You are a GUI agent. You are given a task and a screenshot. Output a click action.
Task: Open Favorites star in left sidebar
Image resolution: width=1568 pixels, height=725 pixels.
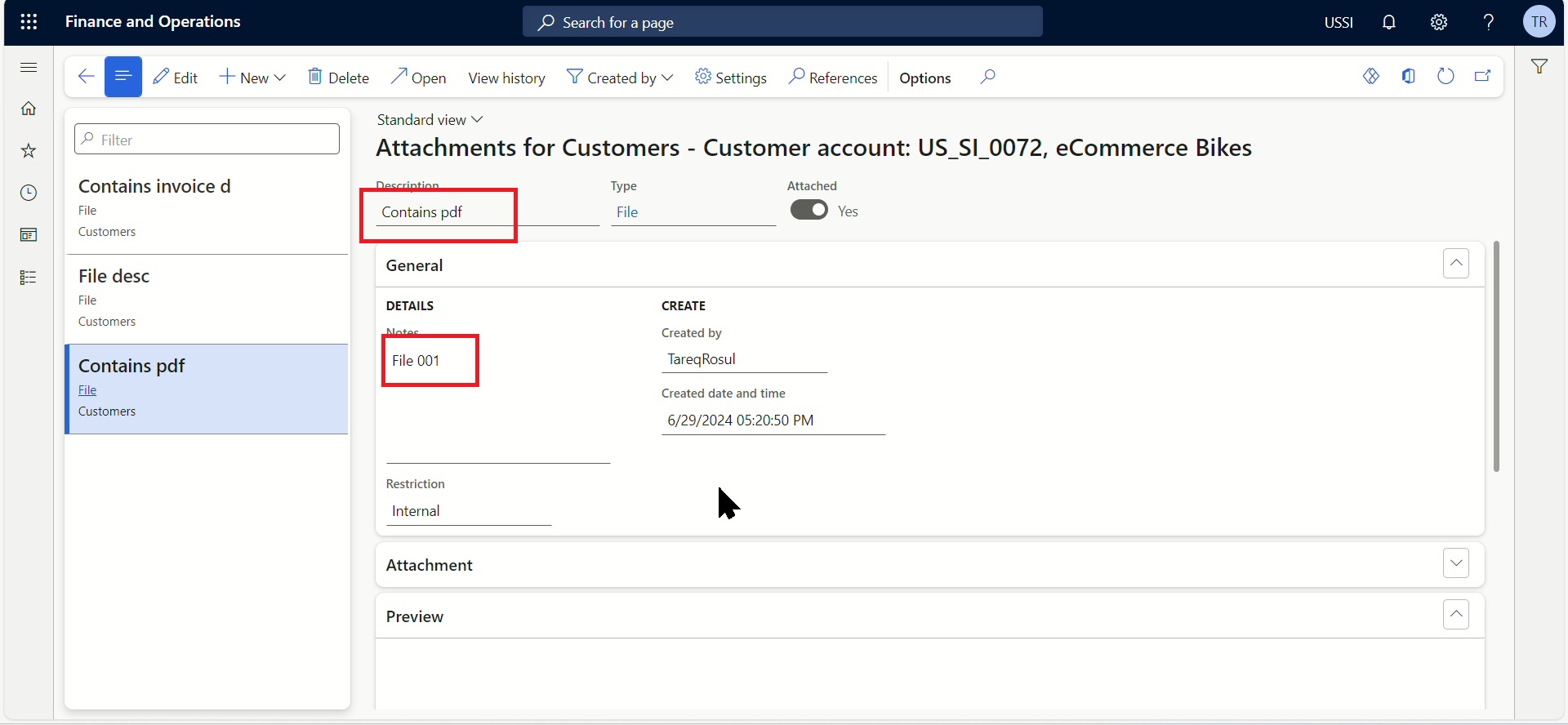tap(29, 151)
